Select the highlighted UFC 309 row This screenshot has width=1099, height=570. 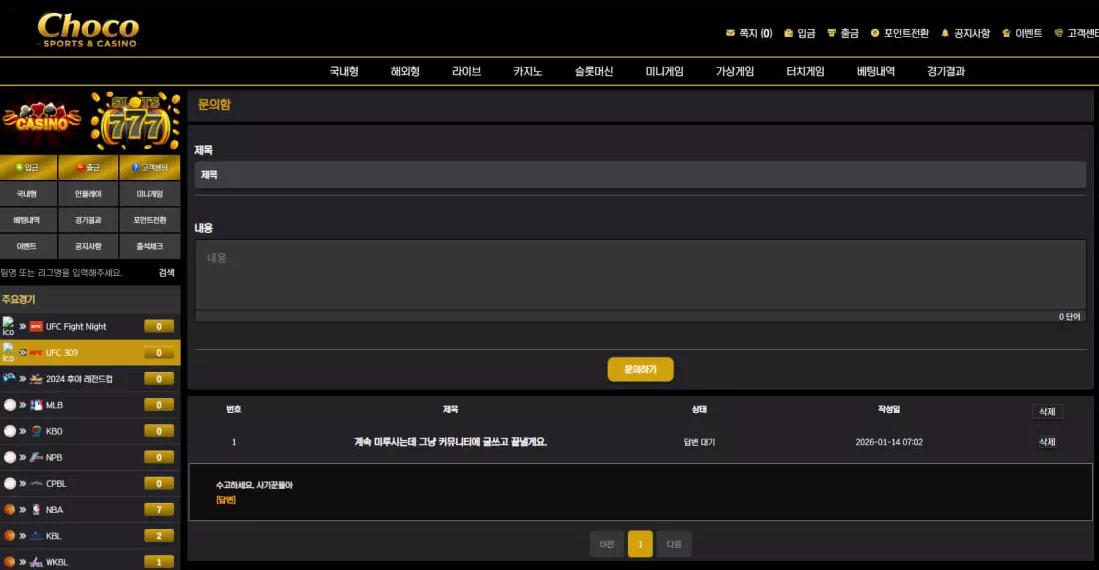click(x=90, y=352)
